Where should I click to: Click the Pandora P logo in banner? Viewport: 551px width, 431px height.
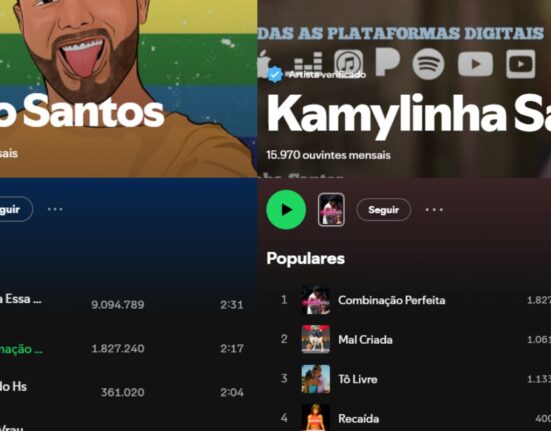(x=387, y=61)
